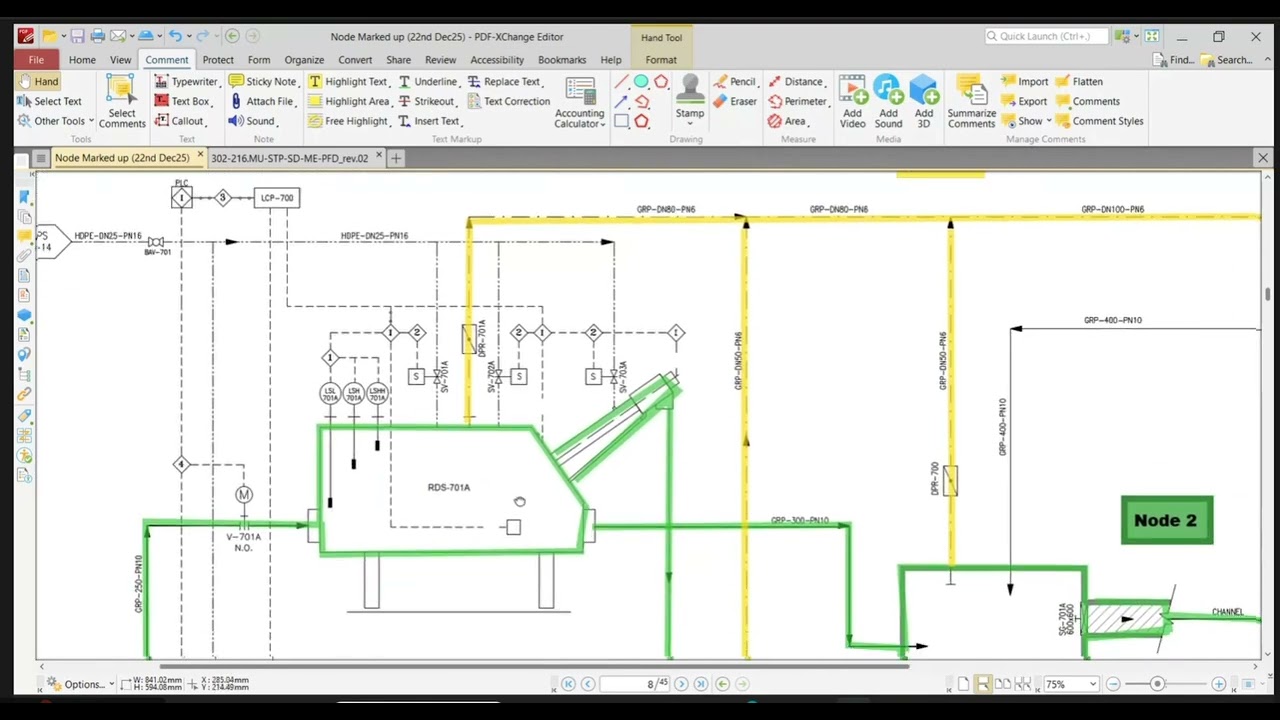Pick the Text Box tool
The image size is (1280, 720).
182,101
